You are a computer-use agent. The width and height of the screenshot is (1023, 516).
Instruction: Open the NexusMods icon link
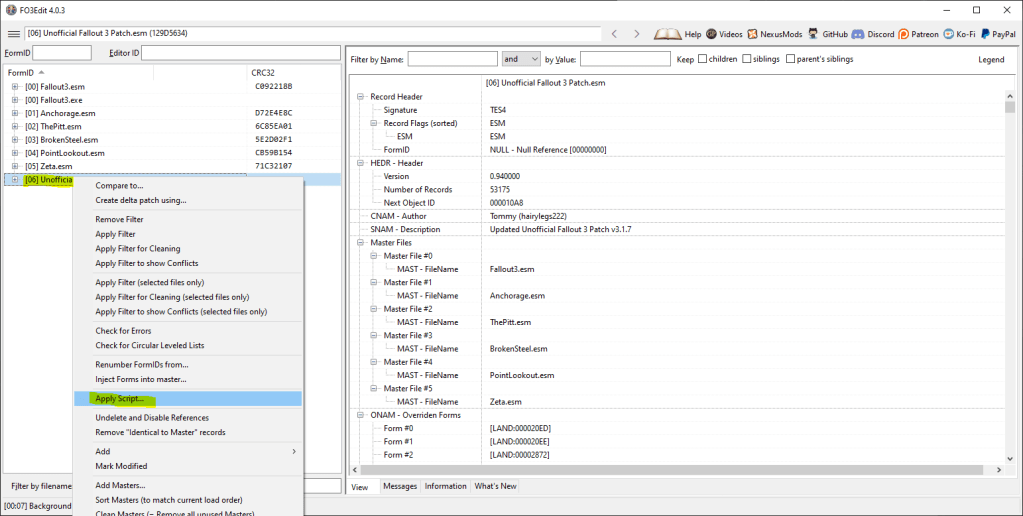(x=756, y=34)
